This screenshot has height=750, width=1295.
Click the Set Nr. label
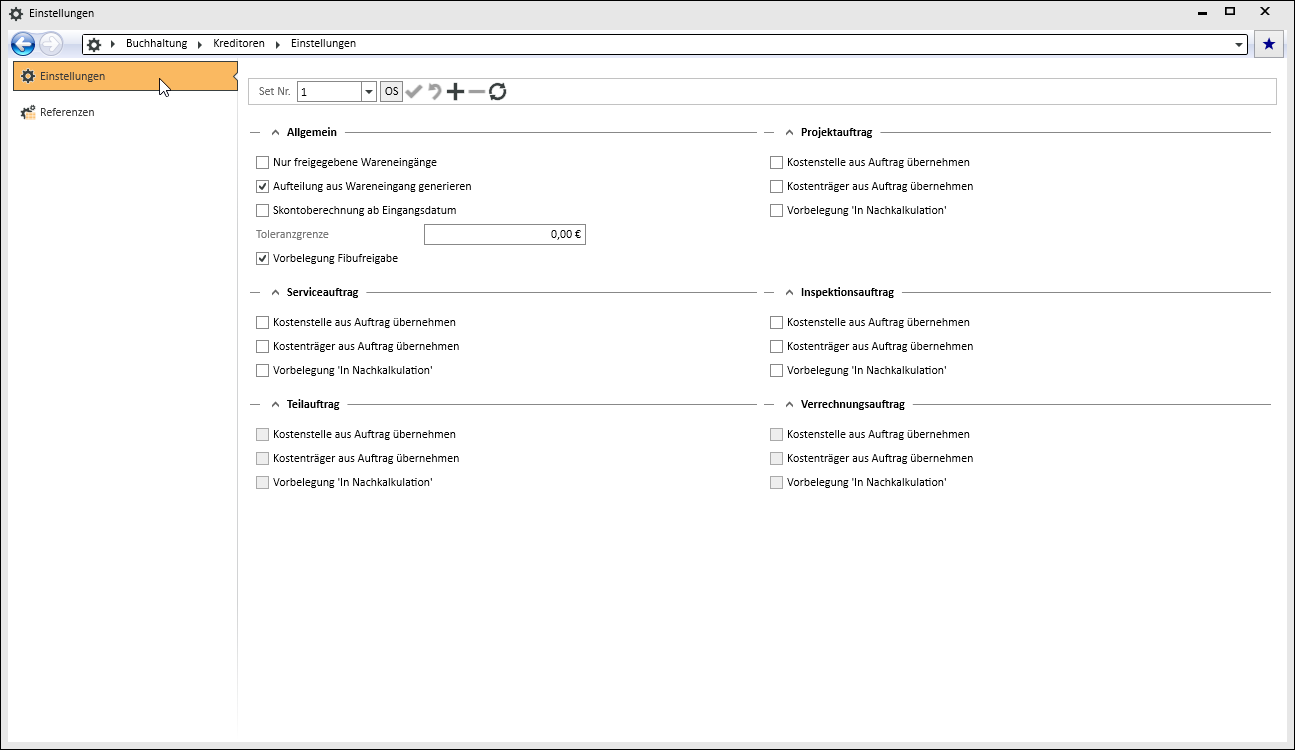coord(274,92)
